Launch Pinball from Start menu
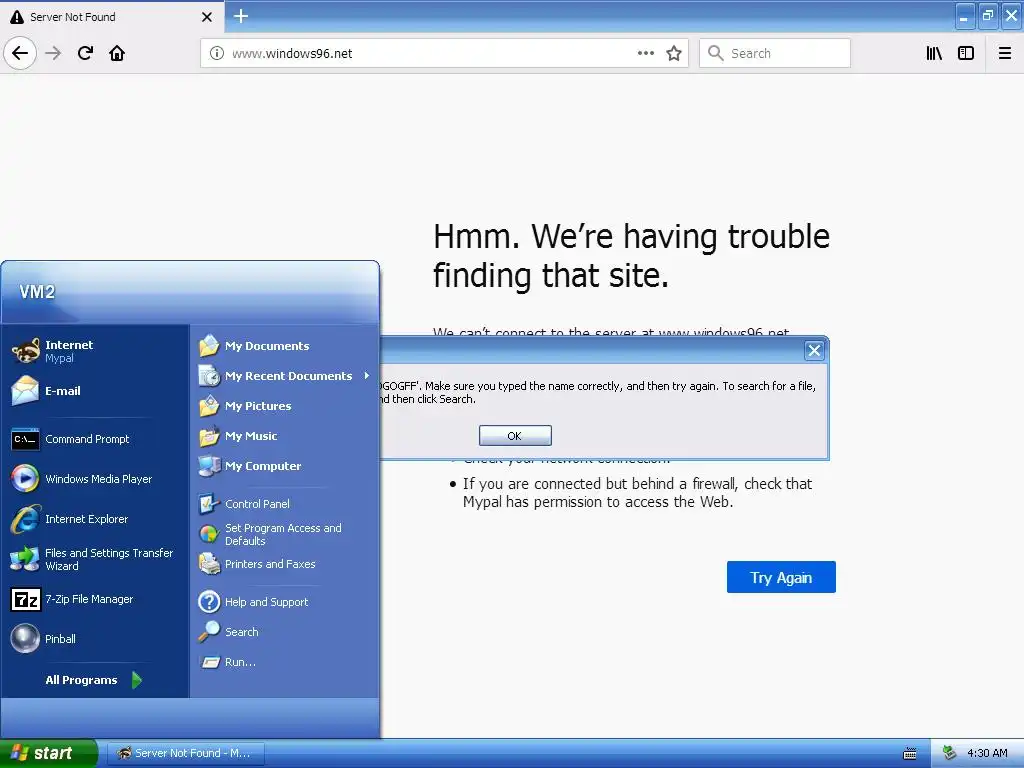1024x768 pixels. tap(95, 639)
